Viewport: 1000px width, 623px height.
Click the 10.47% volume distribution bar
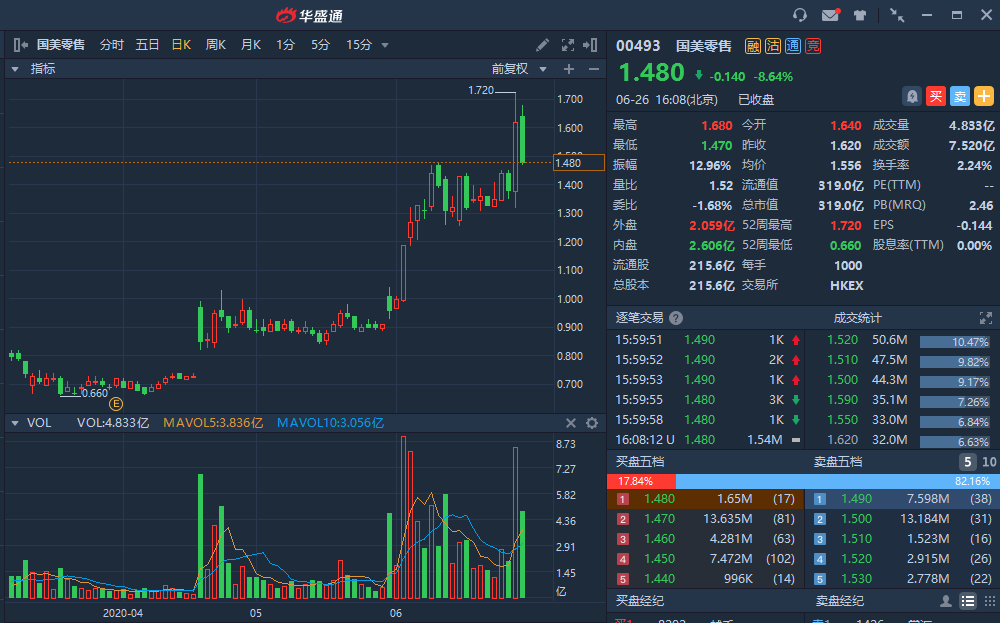955,342
